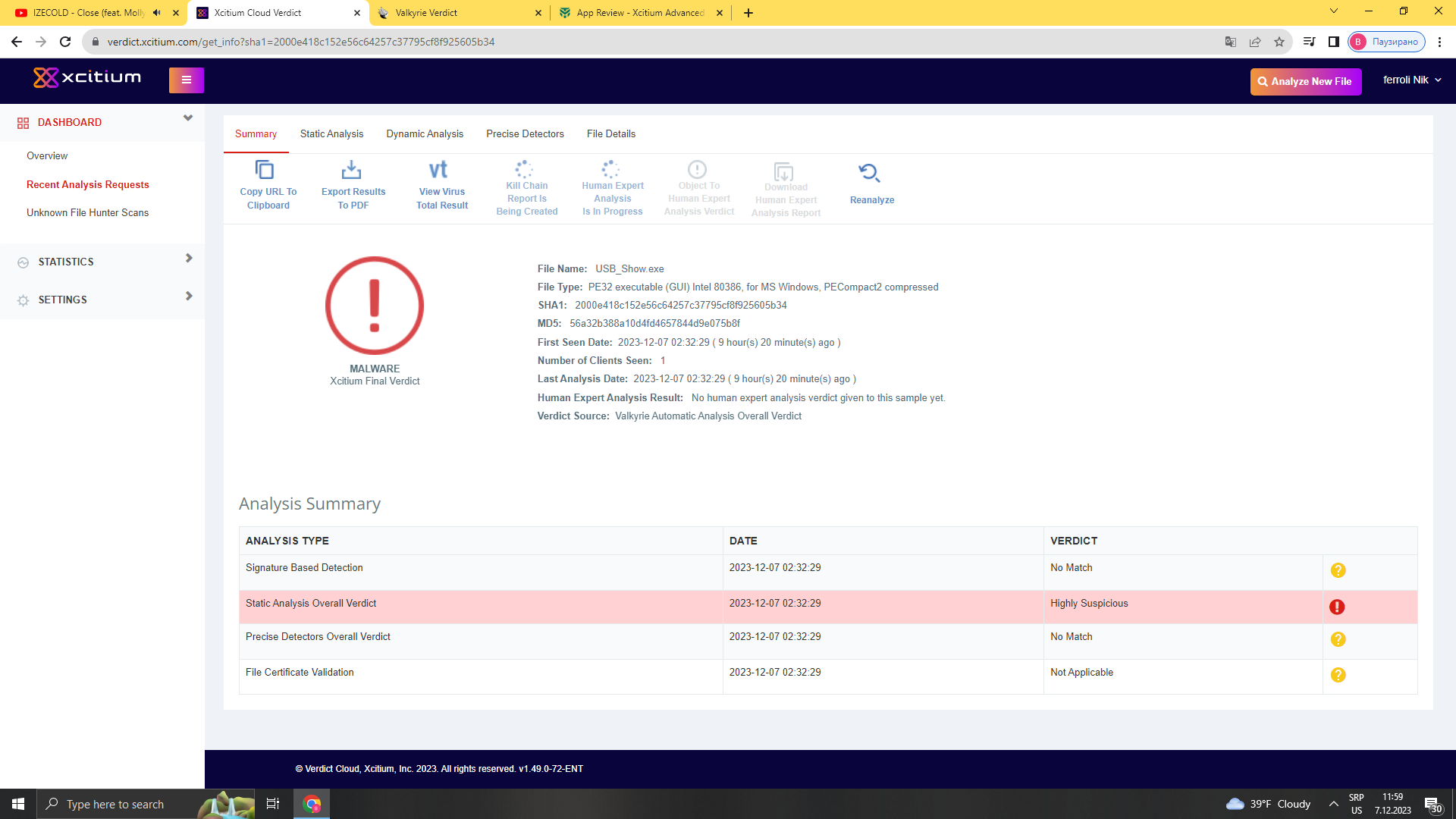1456x819 pixels.
Task: Open View Virus Total Result
Action: click(x=438, y=170)
